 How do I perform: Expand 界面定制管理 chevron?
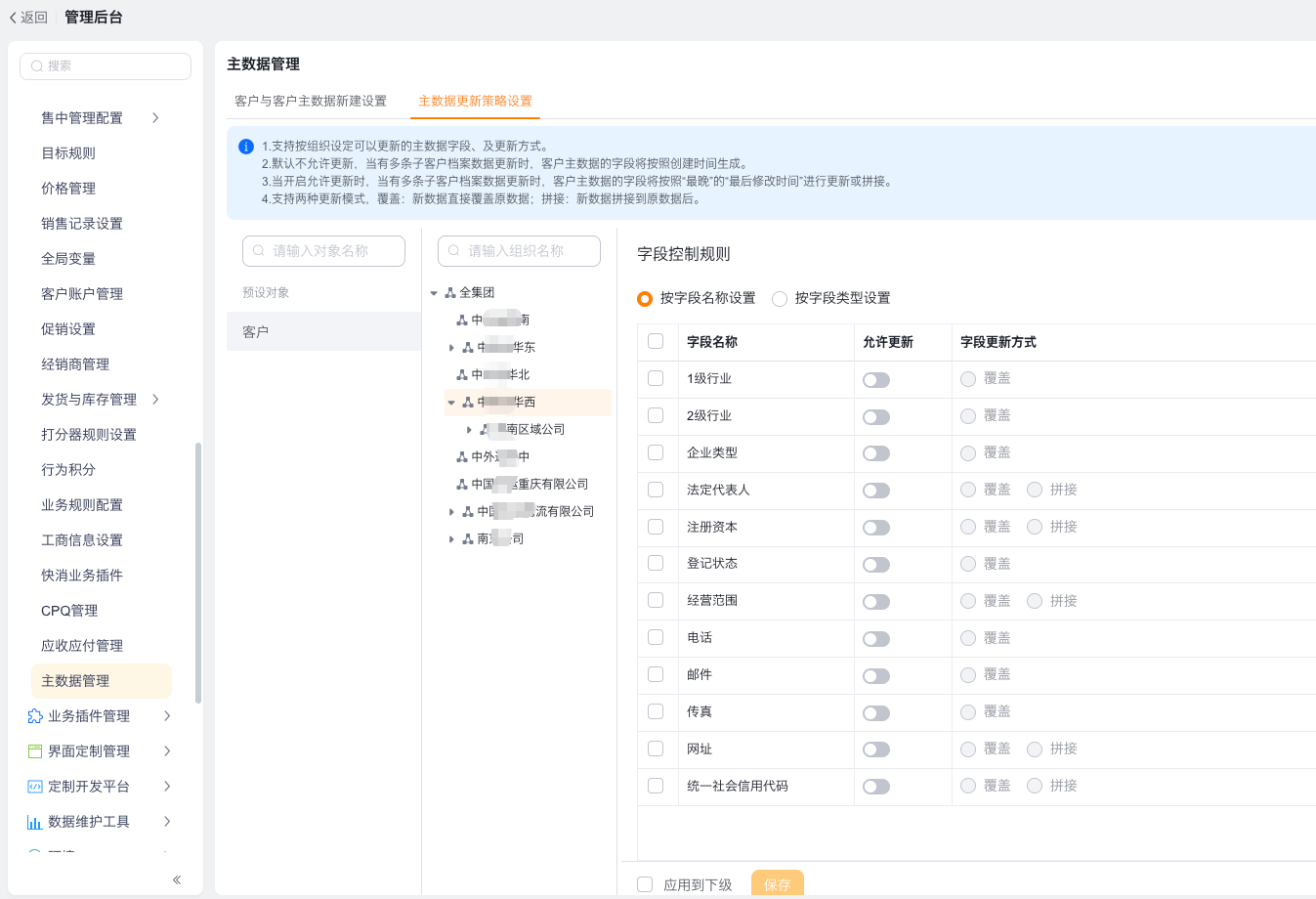167,751
